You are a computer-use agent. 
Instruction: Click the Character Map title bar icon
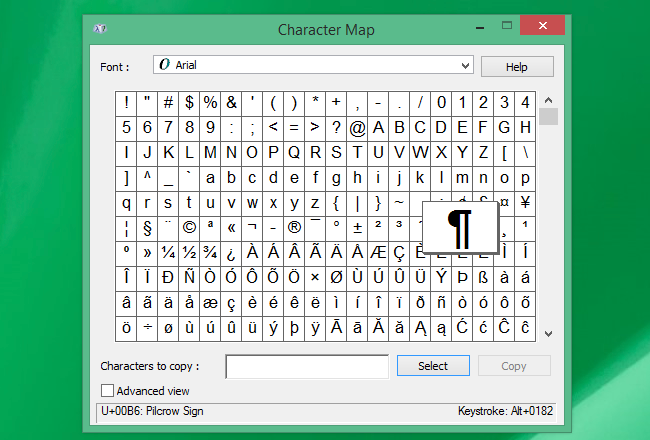click(x=102, y=30)
